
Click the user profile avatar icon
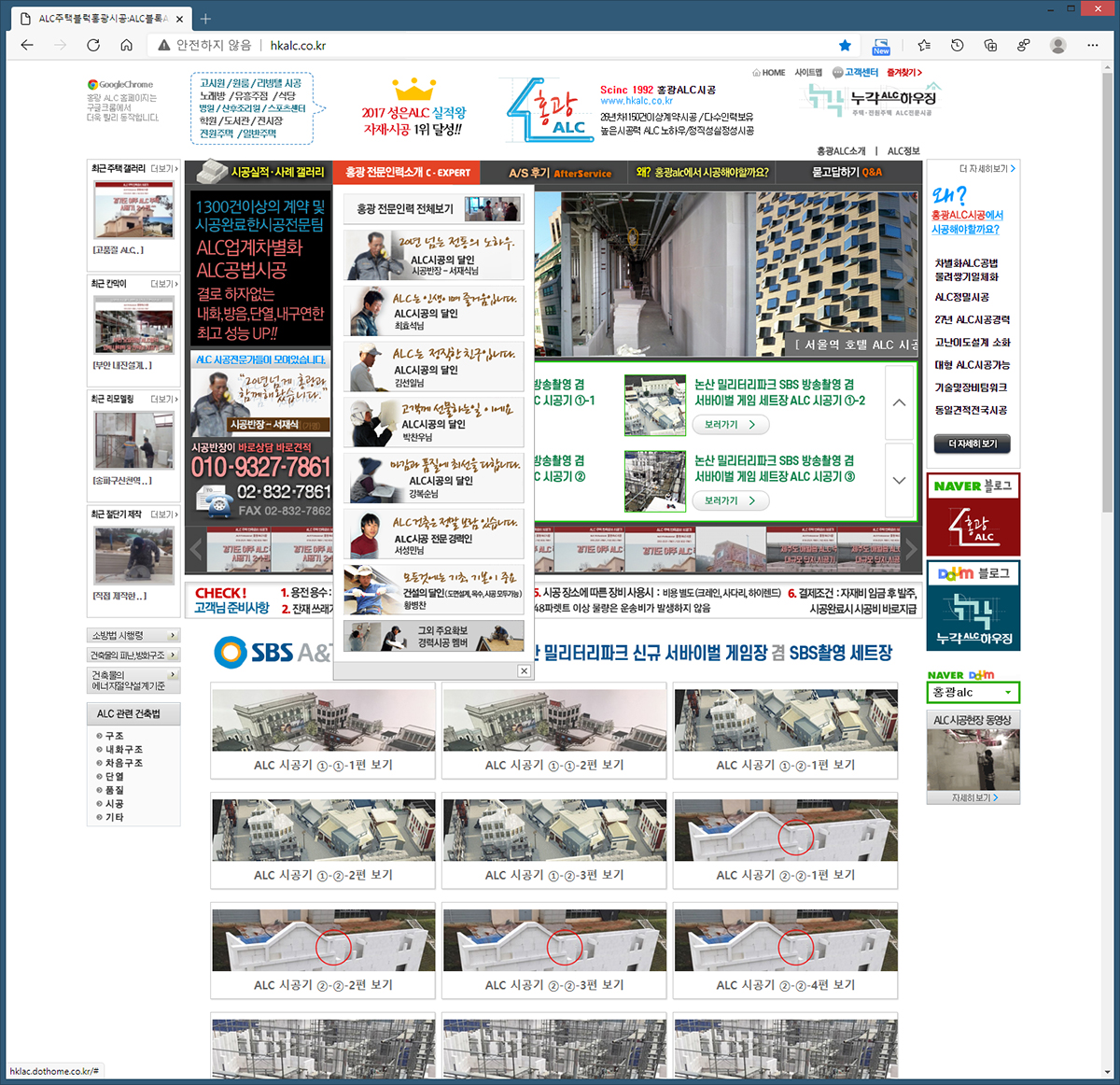[1057, 45]
